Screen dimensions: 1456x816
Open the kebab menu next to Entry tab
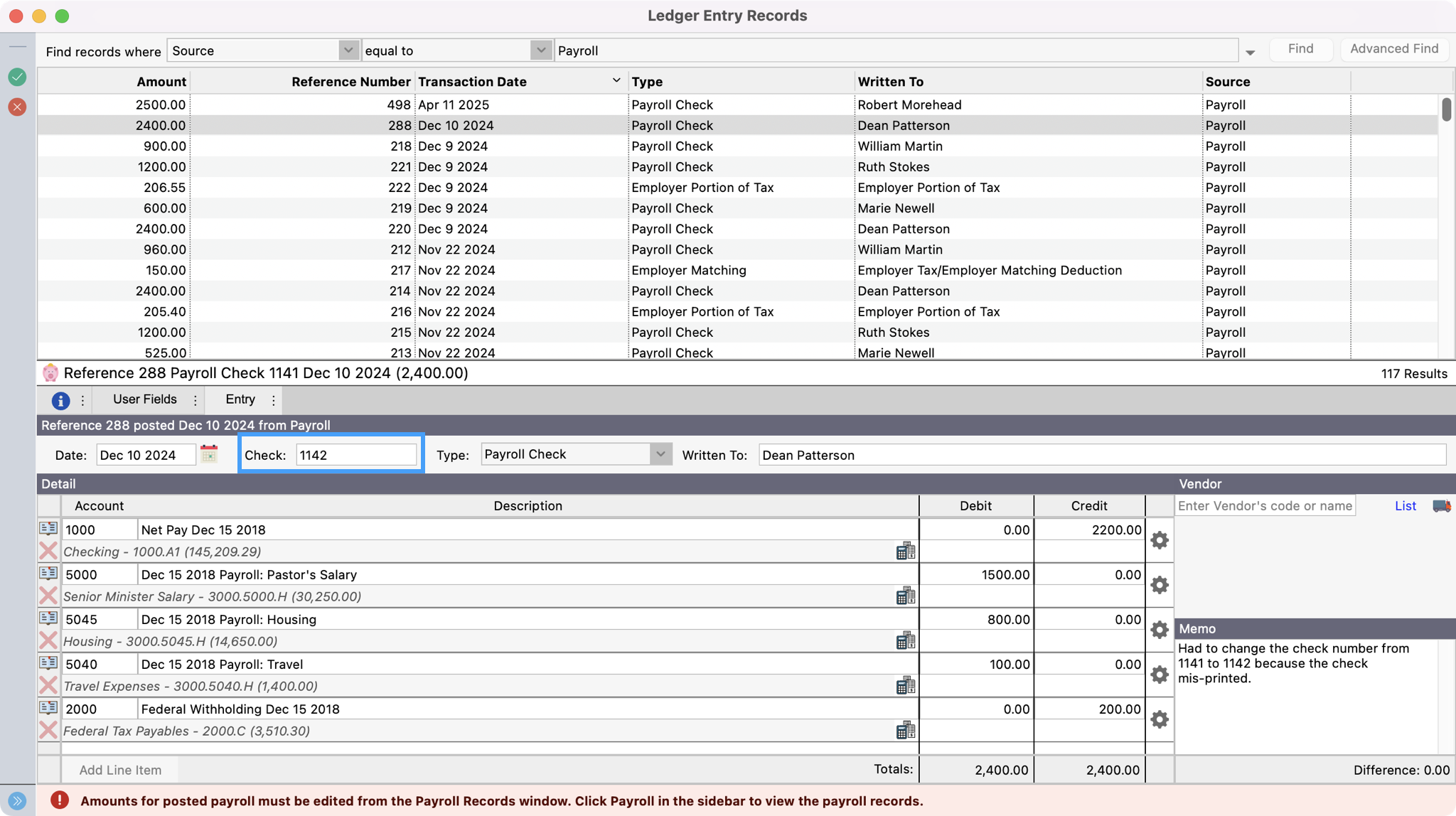click(x=274, y=399)
